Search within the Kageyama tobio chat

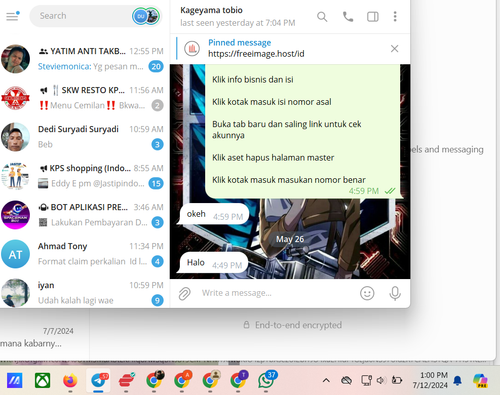322,16
